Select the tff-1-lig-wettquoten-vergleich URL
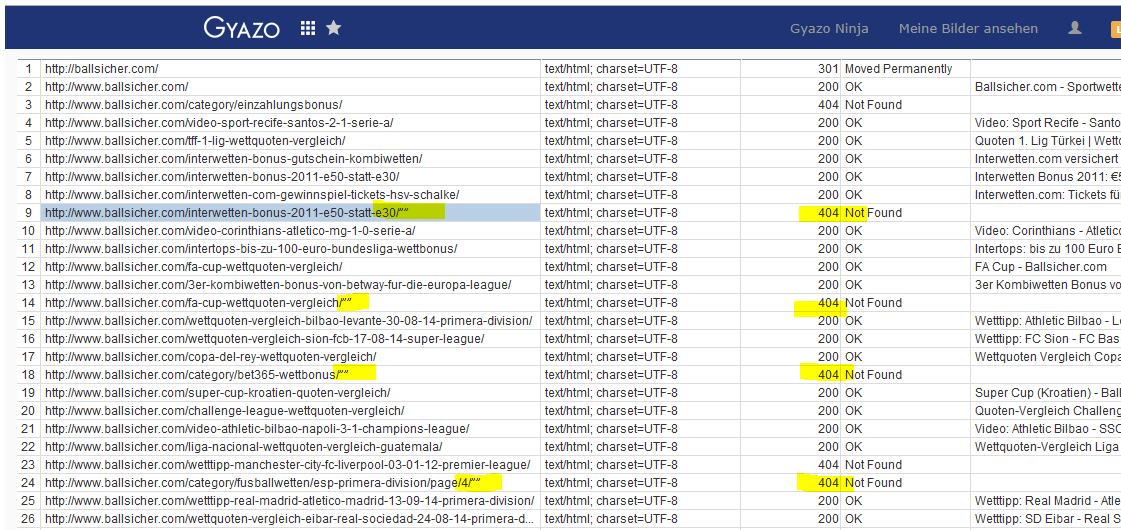Screen dimensions: 1121x530 (x=195, y=140)
